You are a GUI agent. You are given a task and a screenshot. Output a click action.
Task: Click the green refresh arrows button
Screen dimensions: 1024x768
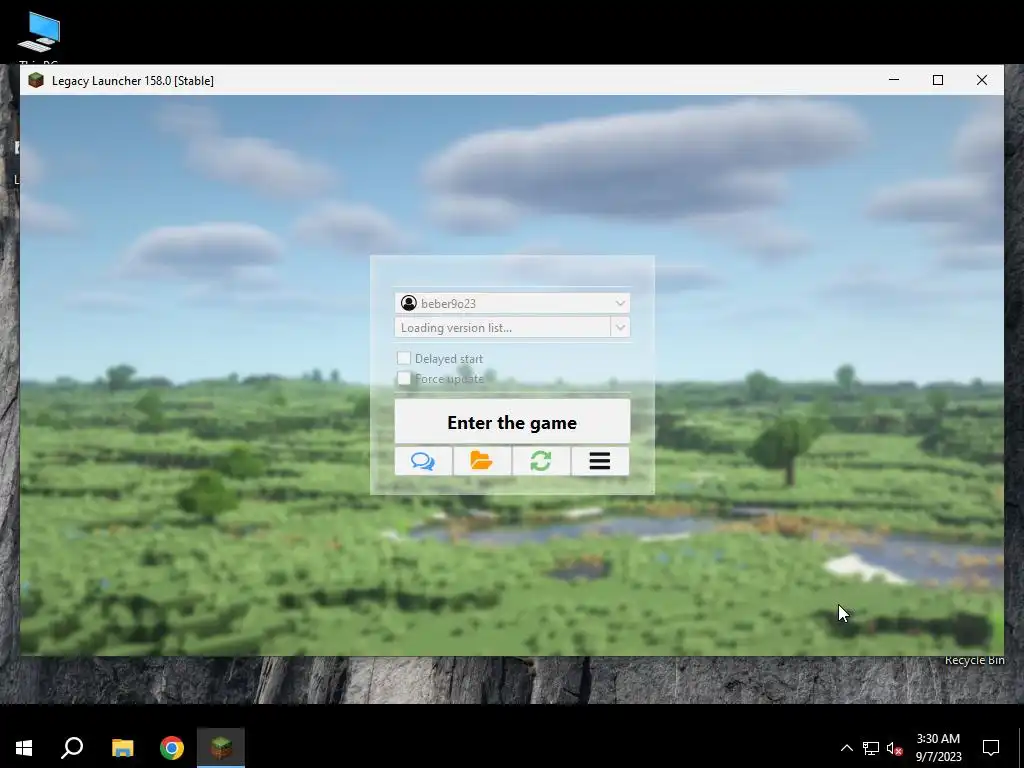[x=541, y=461]
